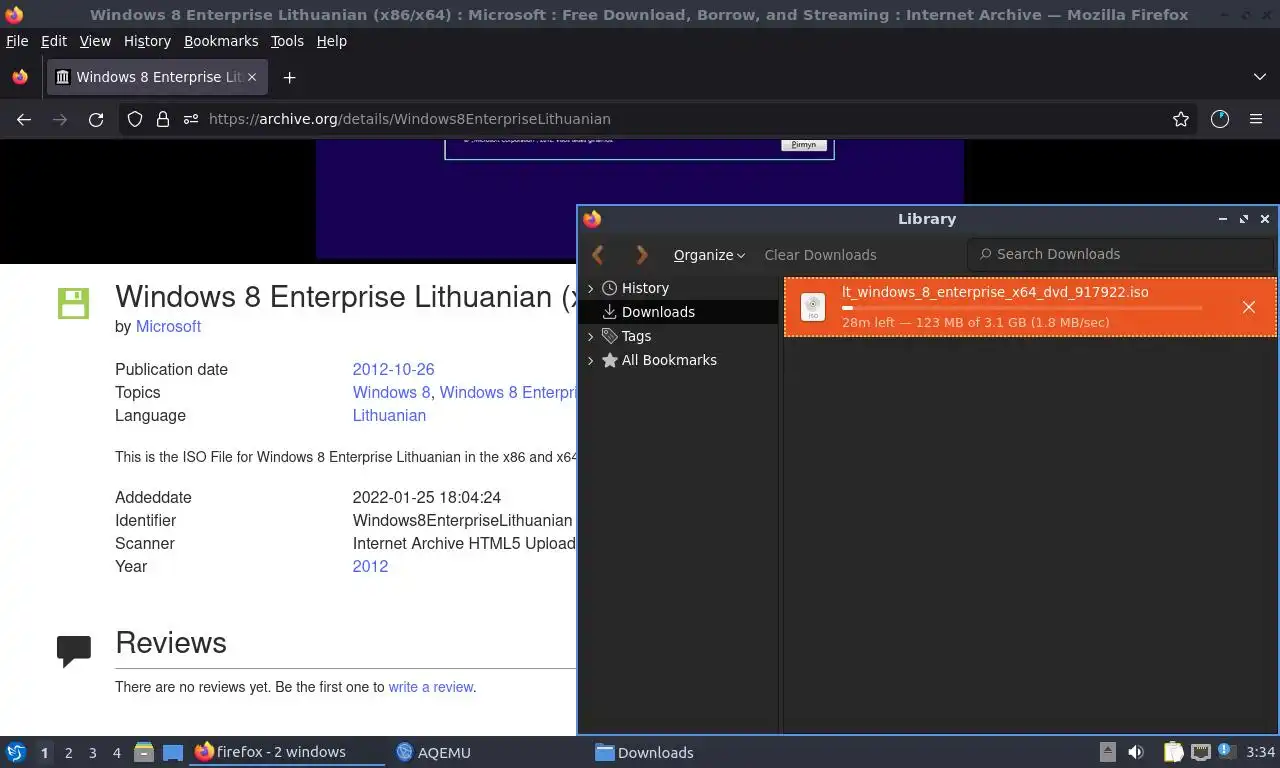This screenshot has height=768, width=1280.
Task: Click the Microsoft author link
Action: (168, 326)
